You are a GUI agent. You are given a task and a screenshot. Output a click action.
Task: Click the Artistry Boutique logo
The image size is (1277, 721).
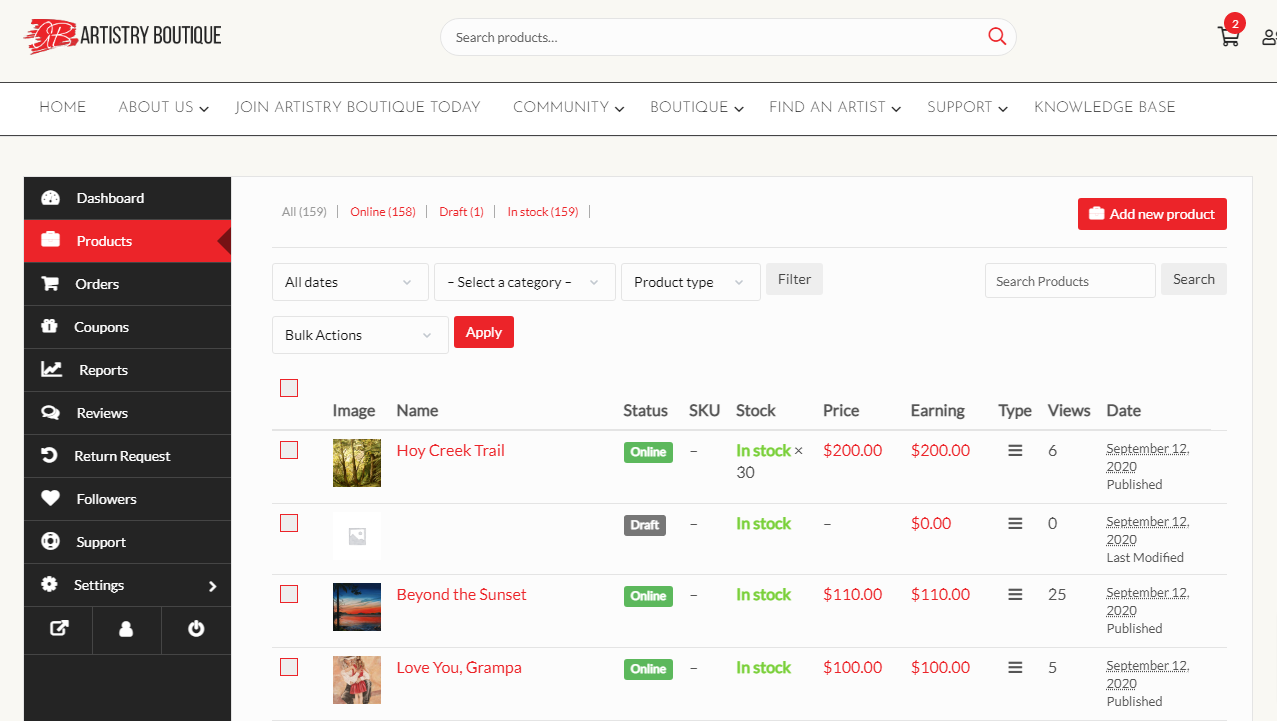(122, 37)
